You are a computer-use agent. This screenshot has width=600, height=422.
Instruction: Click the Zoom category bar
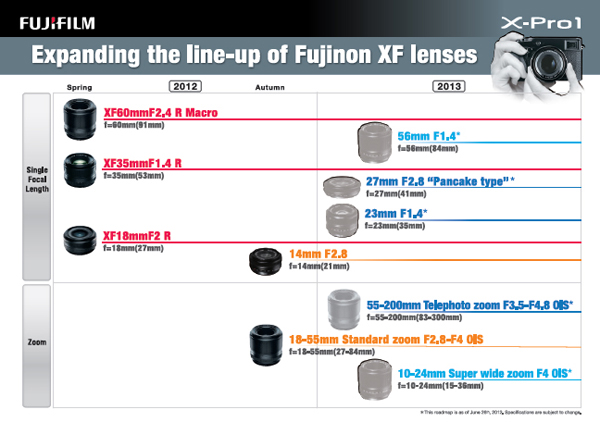coord(37,346)
